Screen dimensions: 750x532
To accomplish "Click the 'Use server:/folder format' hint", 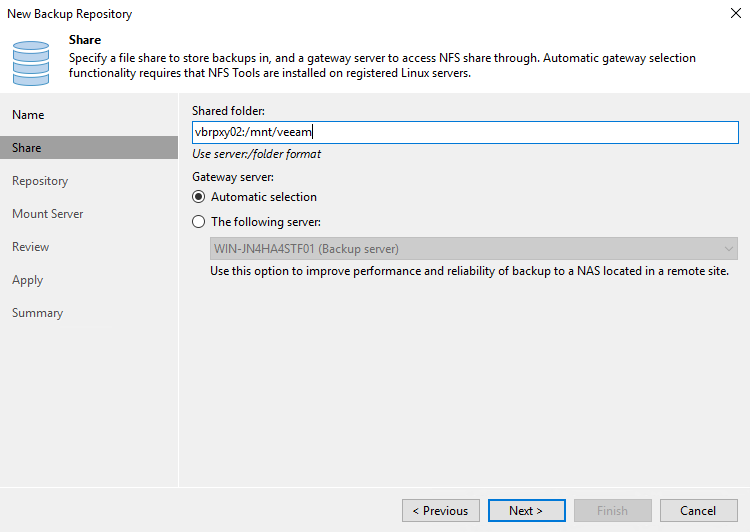I will pyautogui.click(x=256, y=154).
